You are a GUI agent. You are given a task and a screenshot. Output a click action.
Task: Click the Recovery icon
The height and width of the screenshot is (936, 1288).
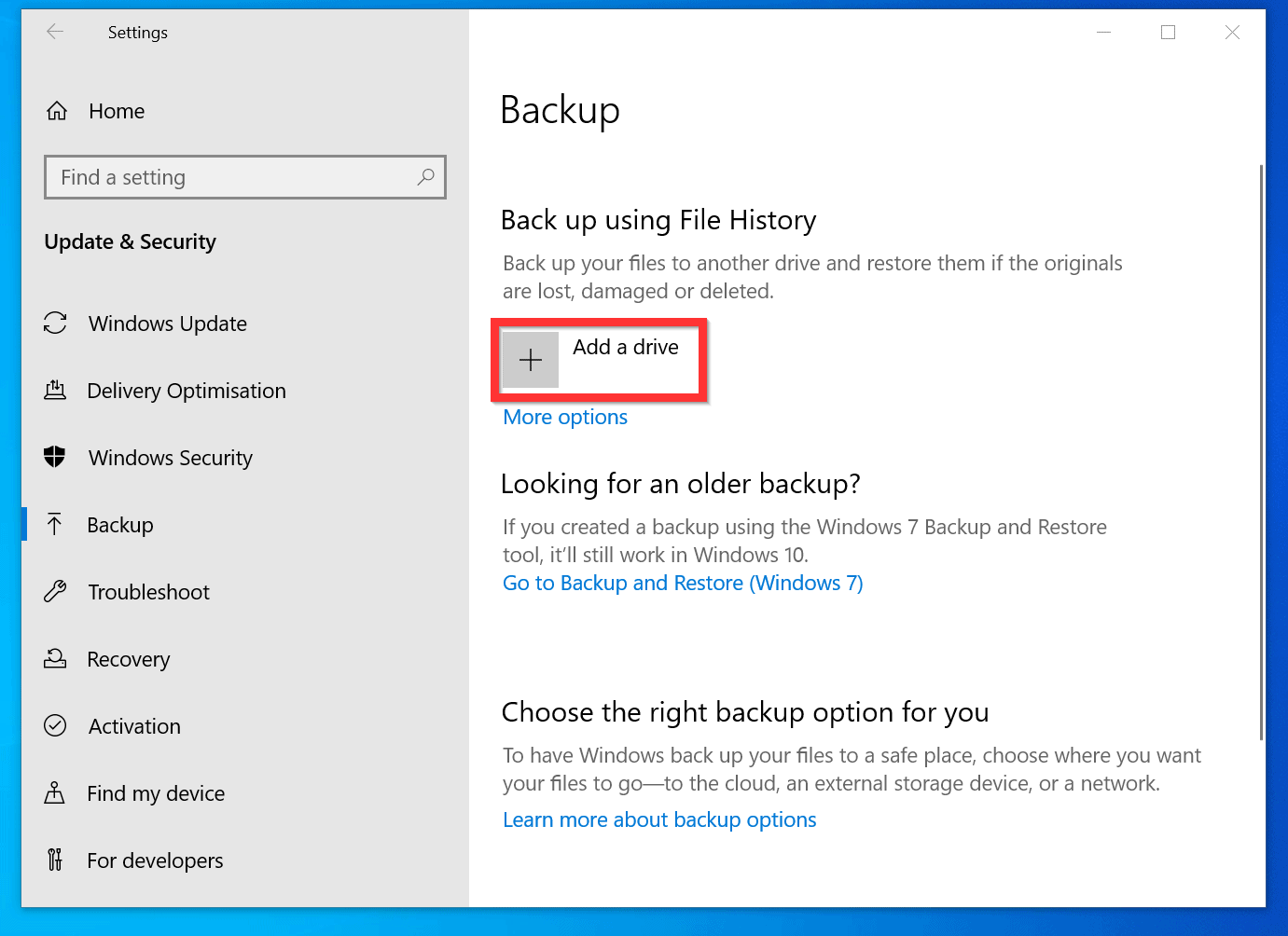click(x=55, y=658)
